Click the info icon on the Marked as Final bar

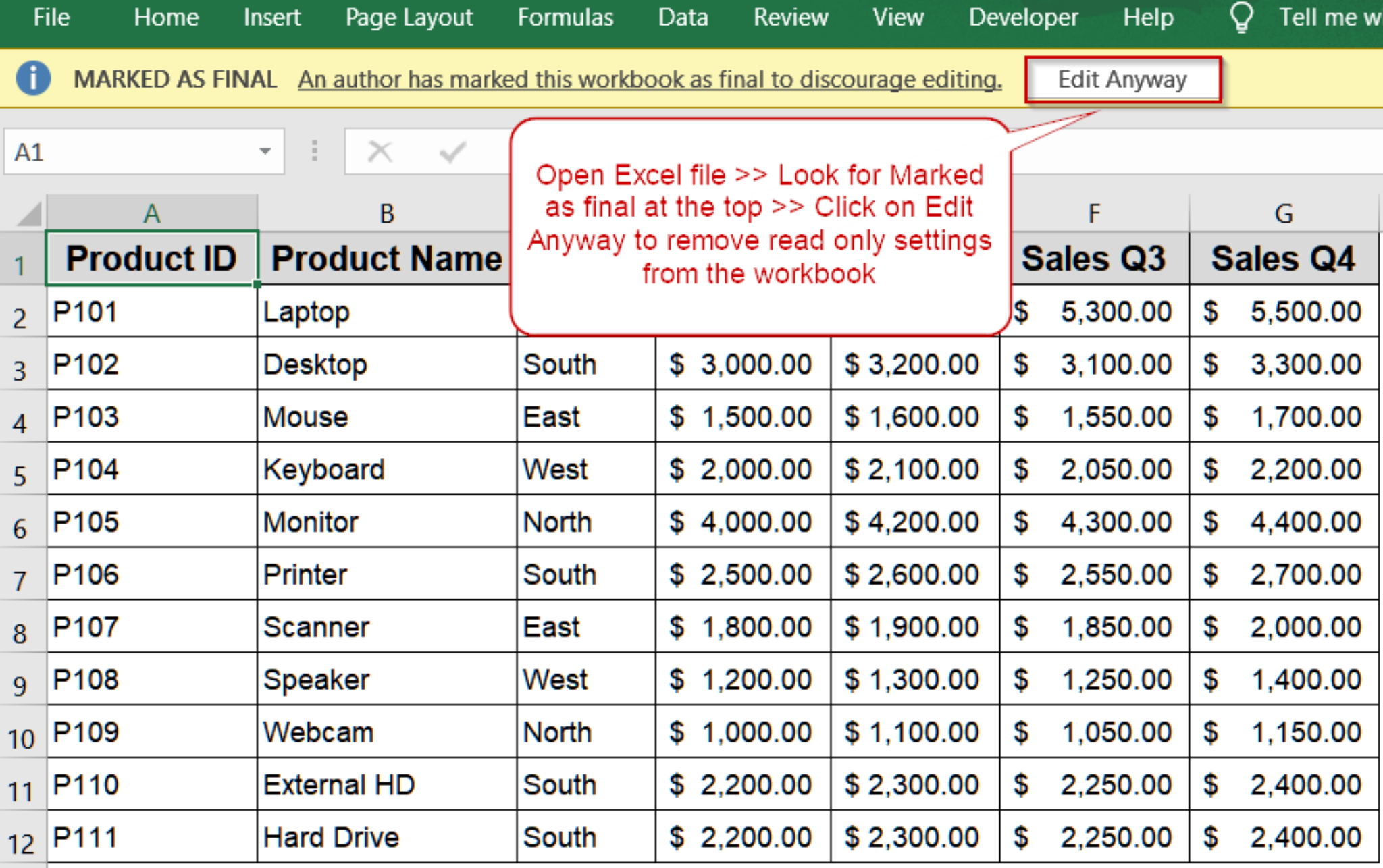coord(32,78)
